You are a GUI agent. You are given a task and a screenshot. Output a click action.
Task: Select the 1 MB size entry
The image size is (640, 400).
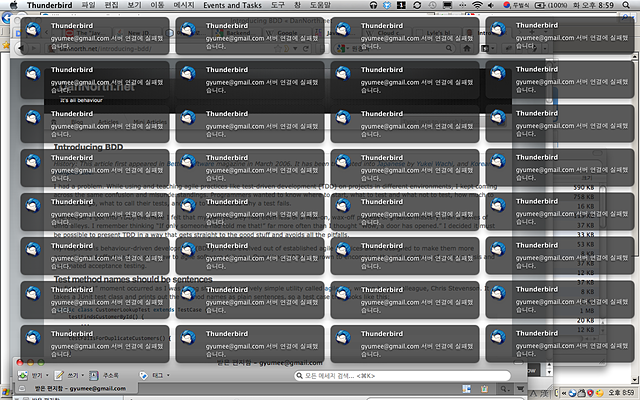coord(587,311)
